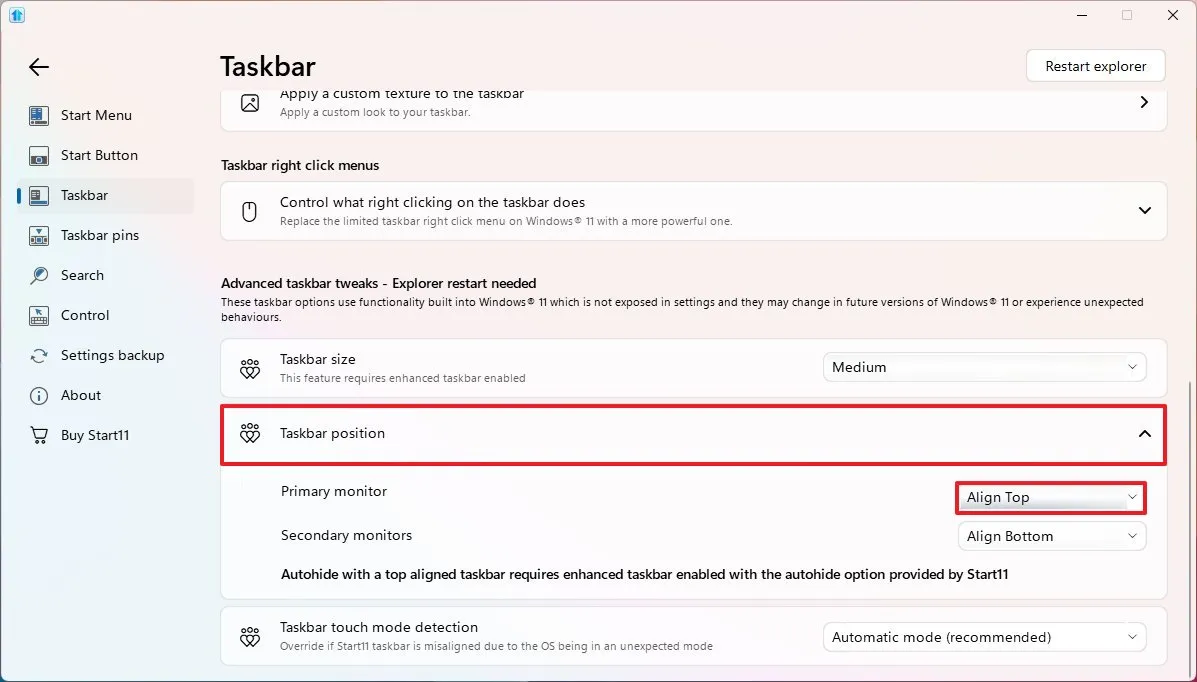Click the back arrow icon
The image size is (1197, 682).
38,67
